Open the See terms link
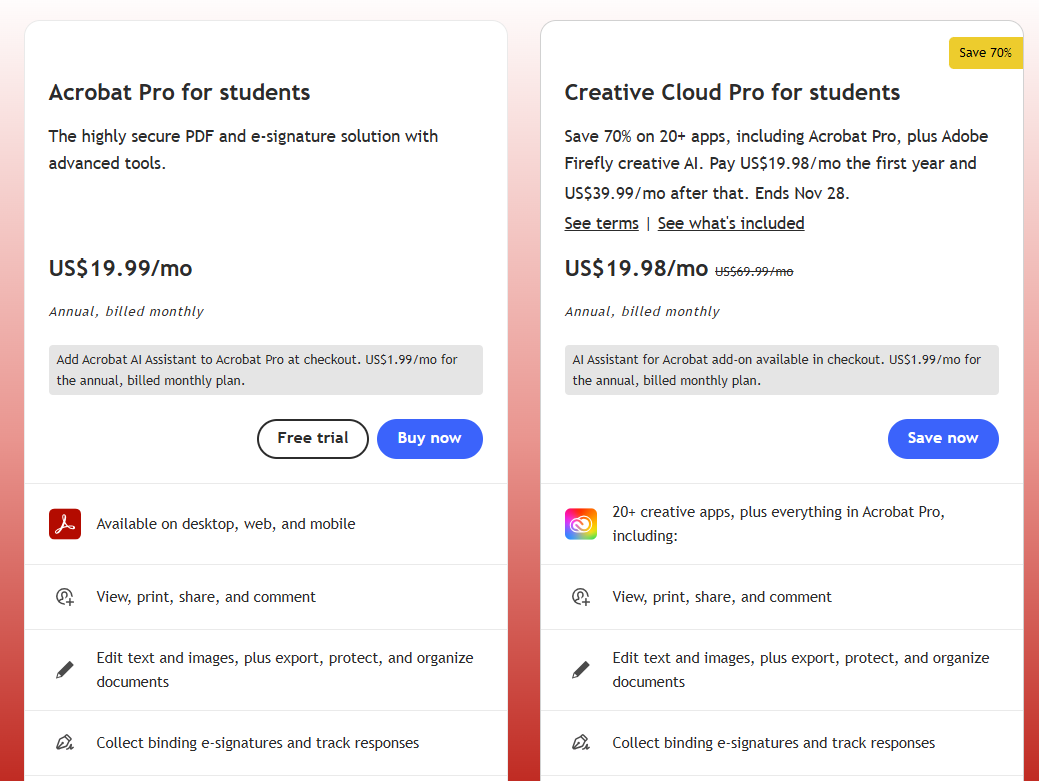The width and height of the screenshot is (1039, 781). (x=601, y=223)
